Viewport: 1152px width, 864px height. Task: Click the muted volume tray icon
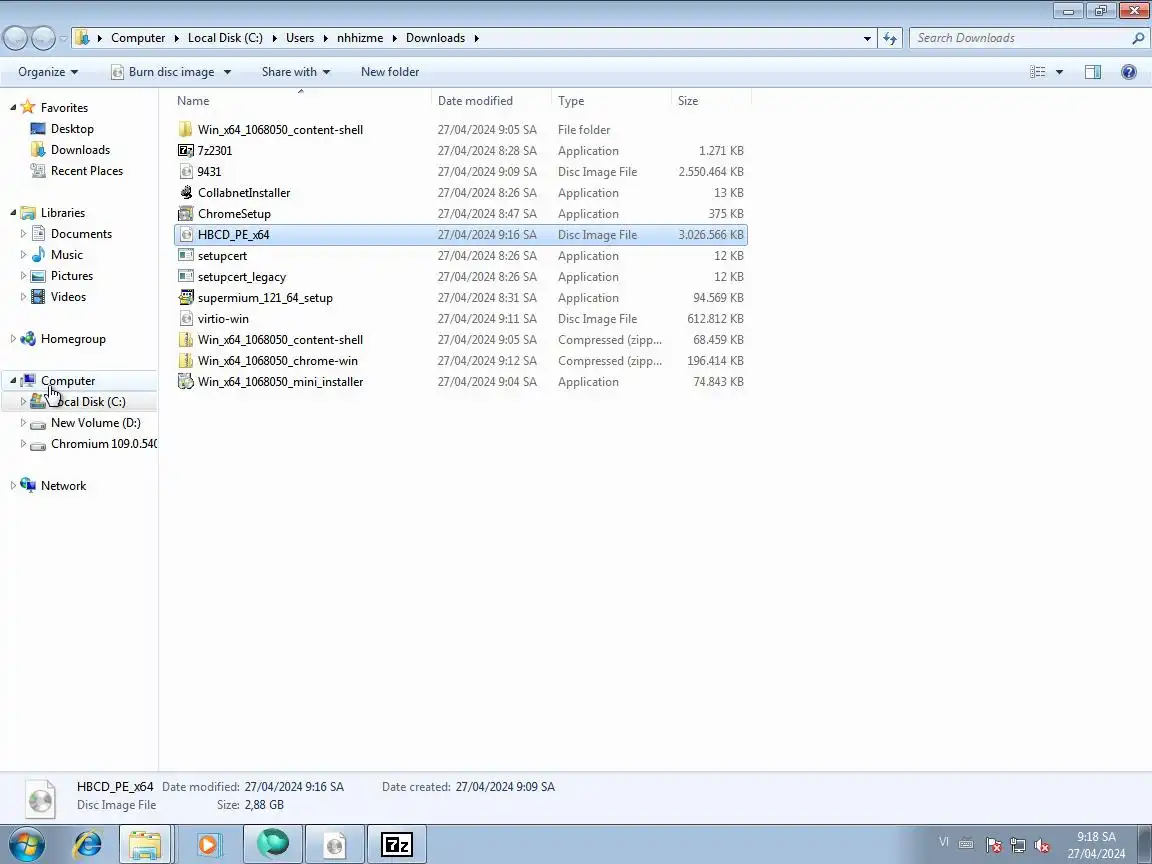click(1042, 846)
